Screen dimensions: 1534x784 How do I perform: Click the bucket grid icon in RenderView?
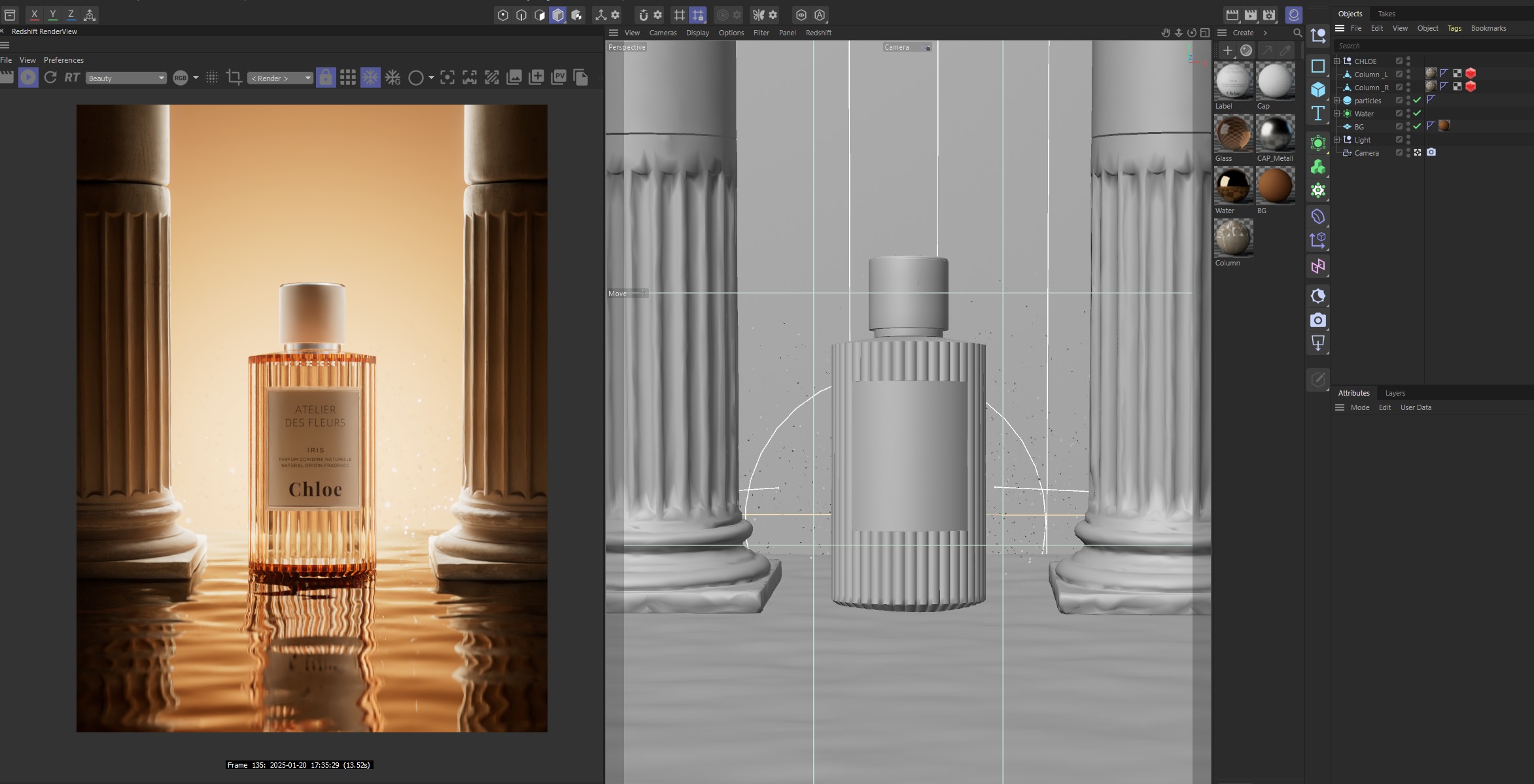(347, 77)
